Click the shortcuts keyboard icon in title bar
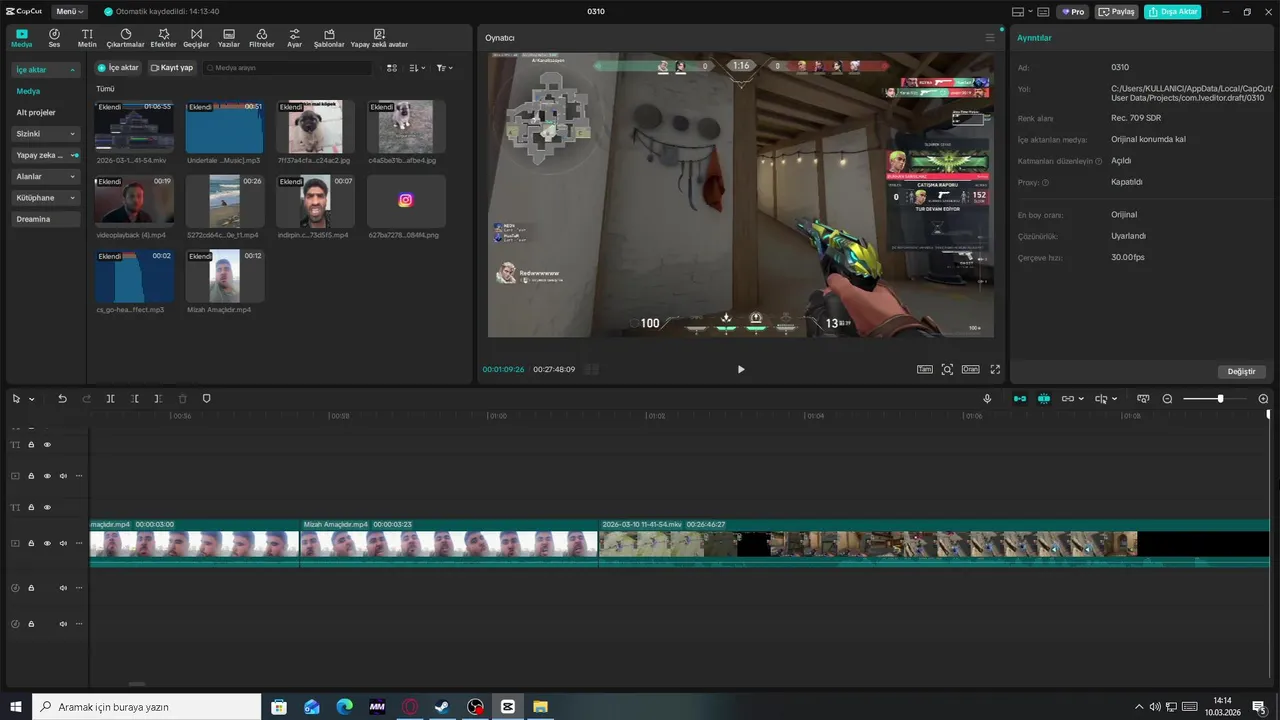This screenshot has height=720, width=1280. tap(1043, 12)
